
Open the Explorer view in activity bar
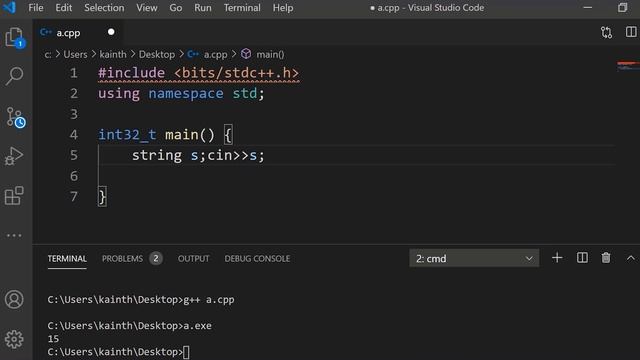[x=15, y=38]
